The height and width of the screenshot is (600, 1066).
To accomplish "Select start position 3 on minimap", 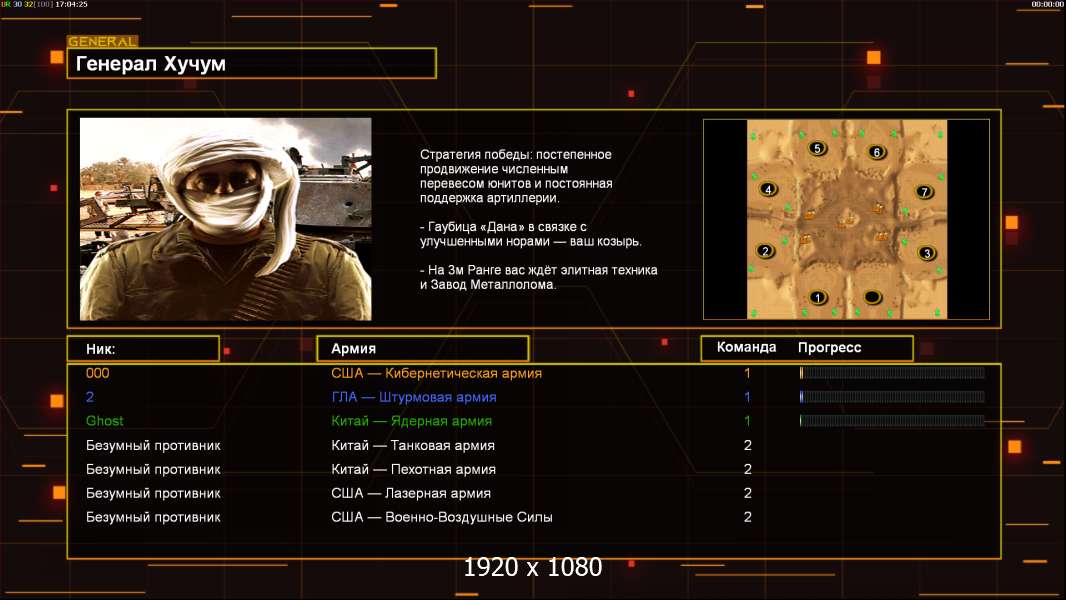I will coord(927,253).
